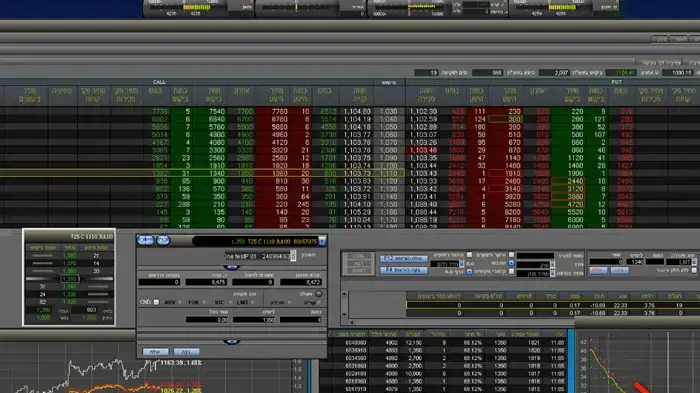The image size is (700, 393).
Task: Toggle the bottom-row checkbox in strategy panel
Action: pos(511,272)
